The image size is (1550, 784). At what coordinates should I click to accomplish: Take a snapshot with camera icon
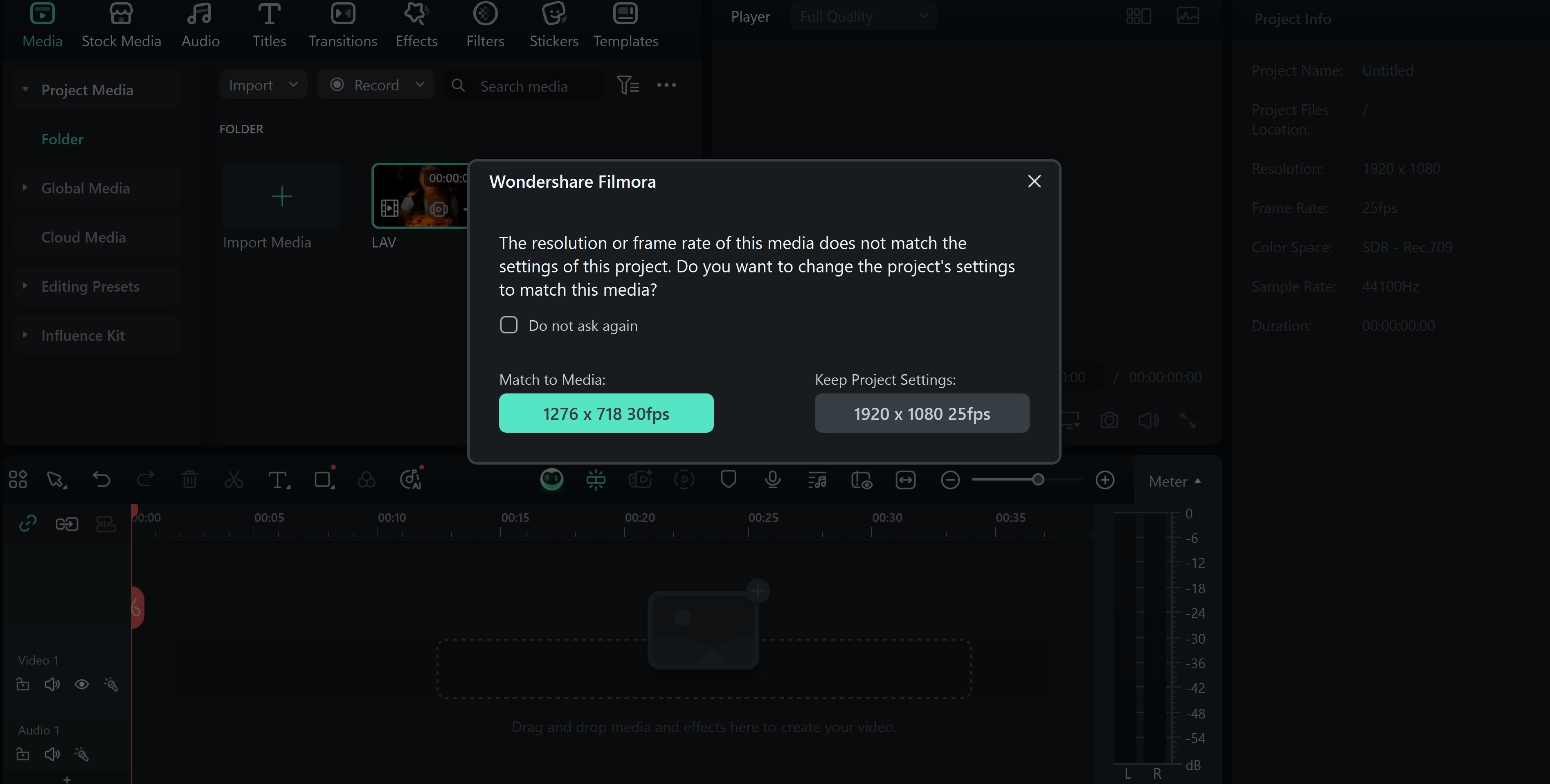coord(1109,420)
